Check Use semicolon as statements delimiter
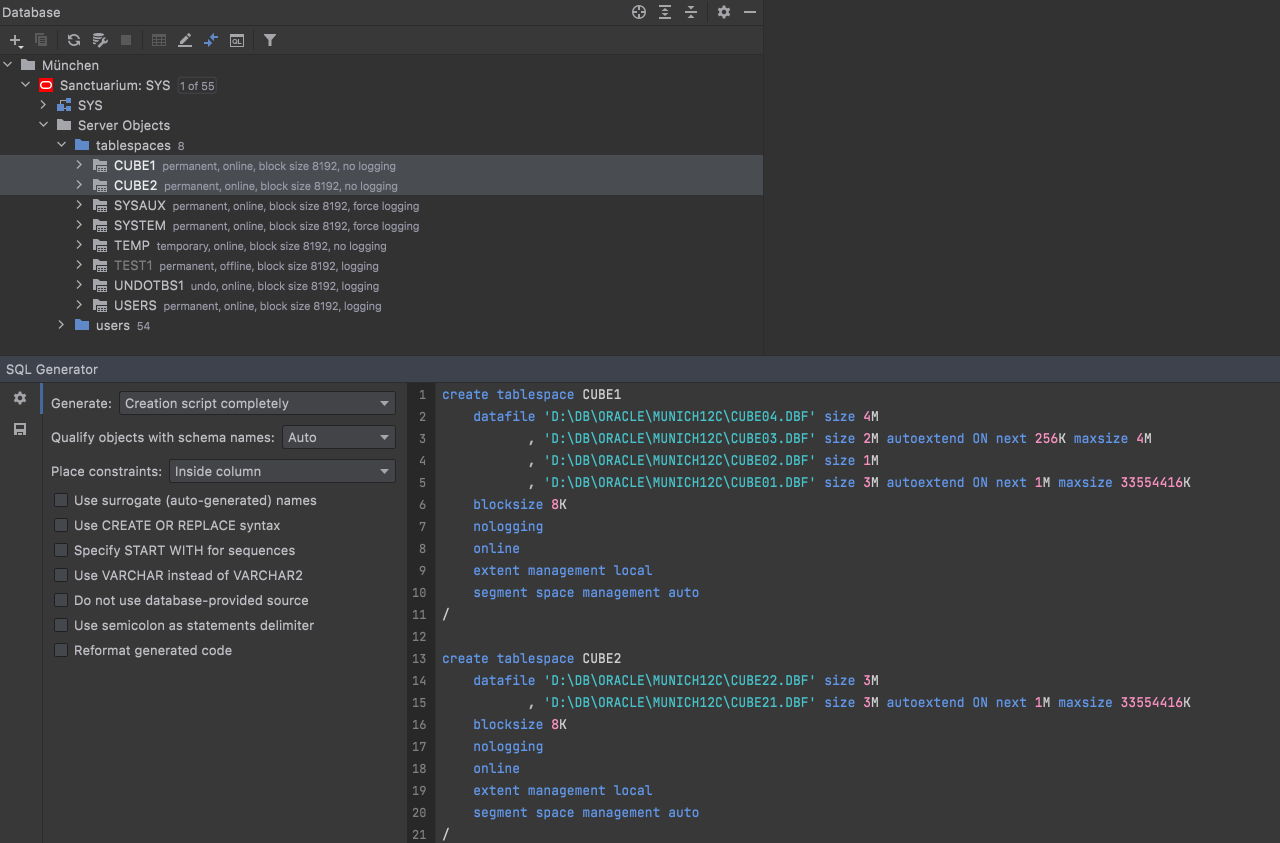The image size is (1280, 843). pos(62,625)
